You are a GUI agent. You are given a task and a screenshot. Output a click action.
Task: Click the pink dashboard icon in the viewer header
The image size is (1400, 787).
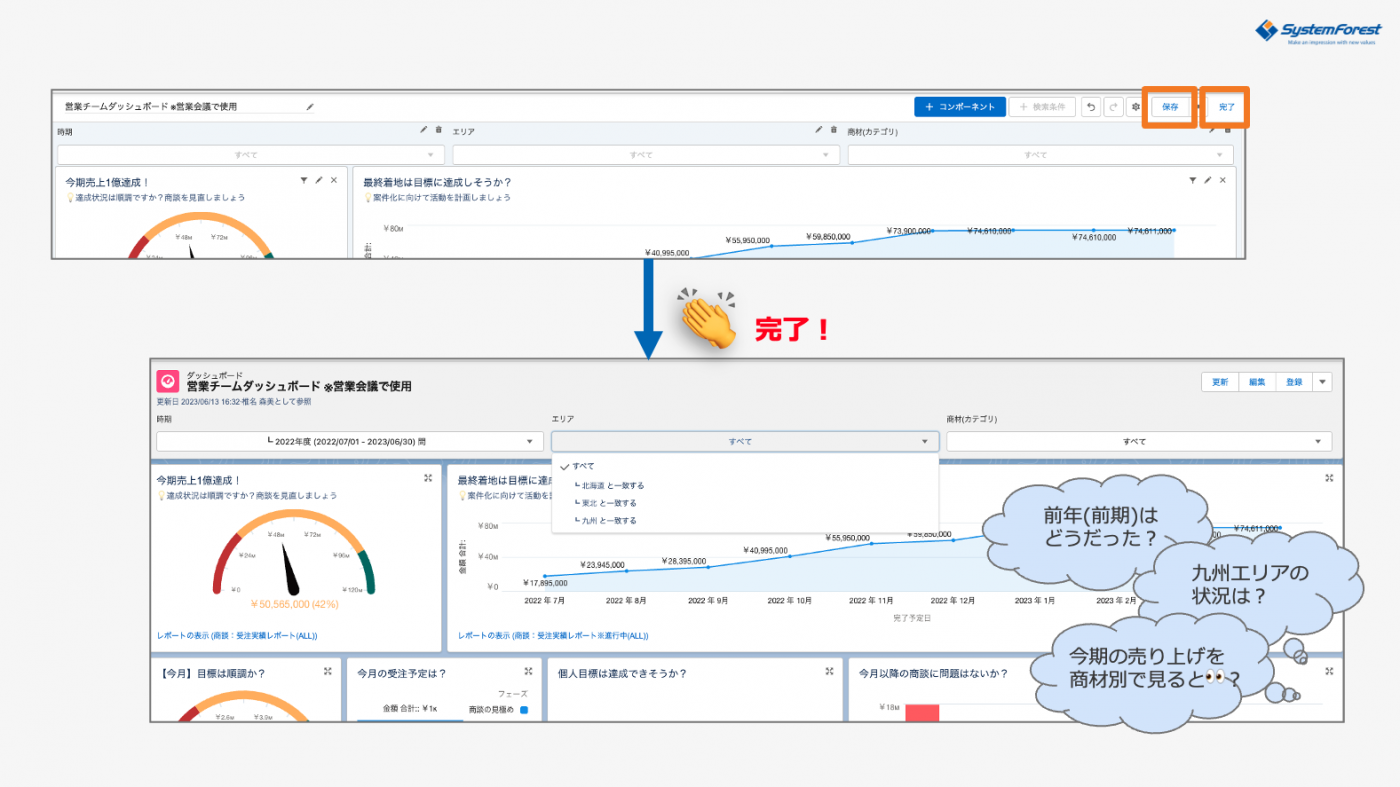pyautogui.click(x=168, y=381)
